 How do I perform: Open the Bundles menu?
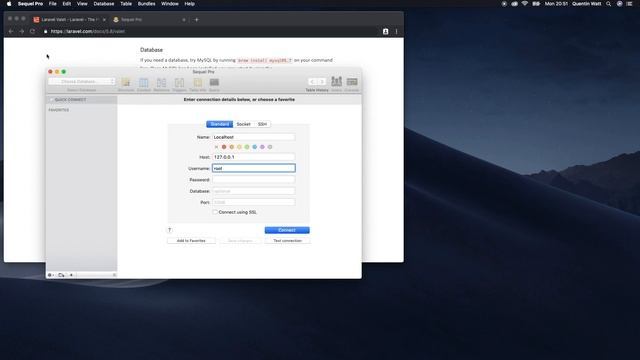[146, 4]
